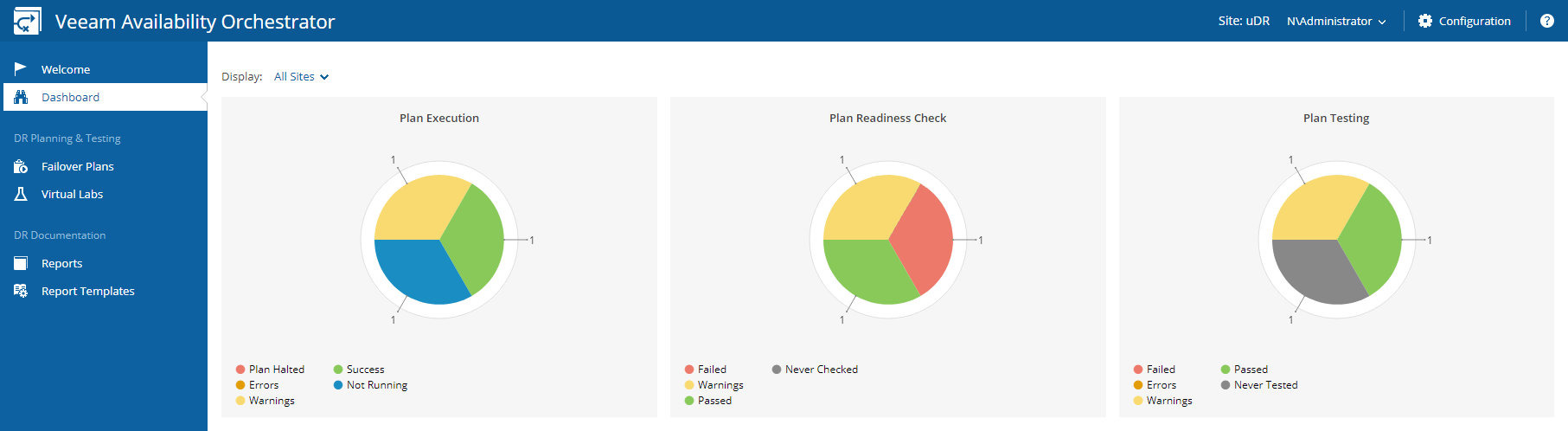Open the All Sites display dropdown
Image resolution: width=1568 pixels, height=431 pixels.
[301, 76]
